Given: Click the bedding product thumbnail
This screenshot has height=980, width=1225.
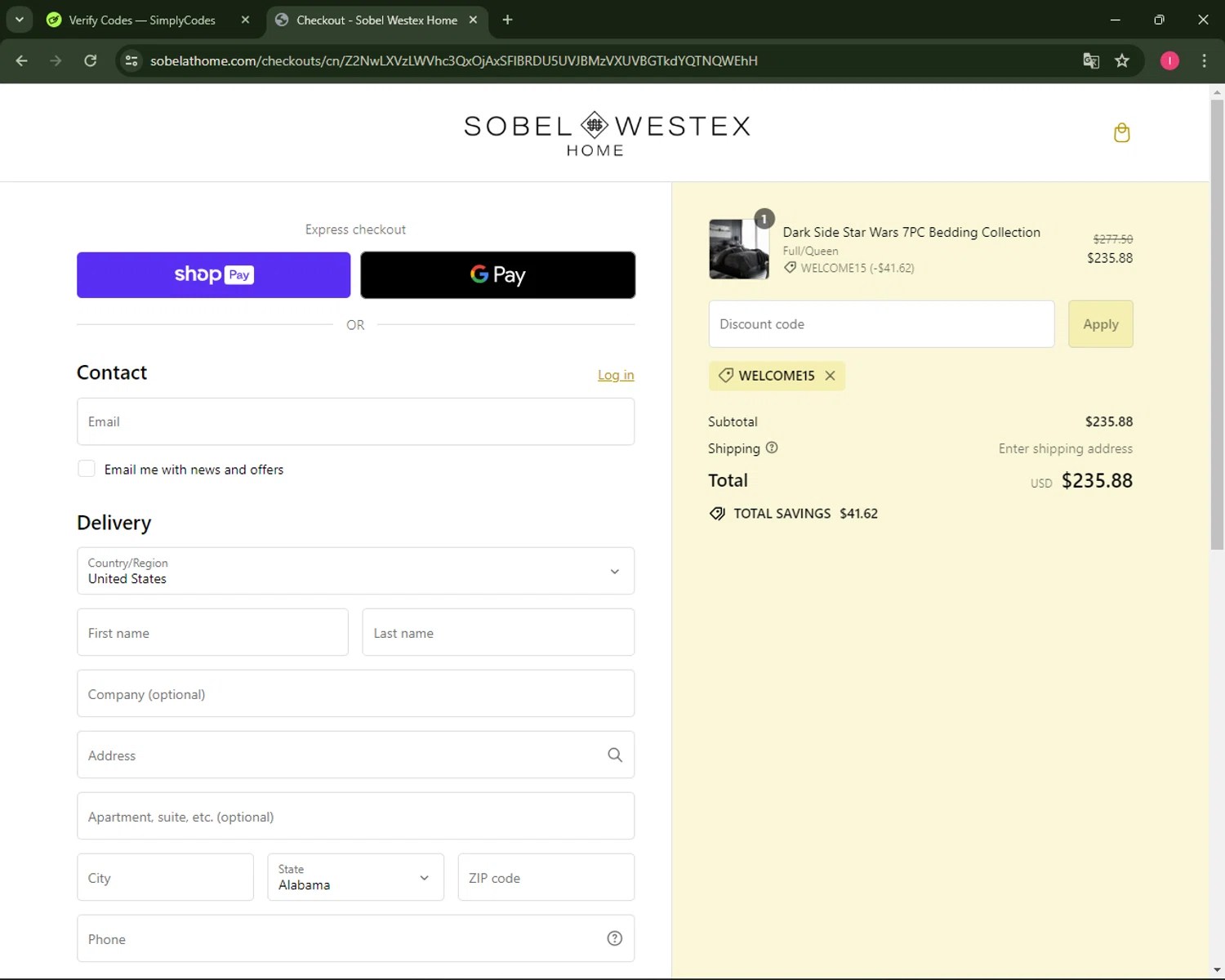Looking at the screenshot, I should pos(739,249).
